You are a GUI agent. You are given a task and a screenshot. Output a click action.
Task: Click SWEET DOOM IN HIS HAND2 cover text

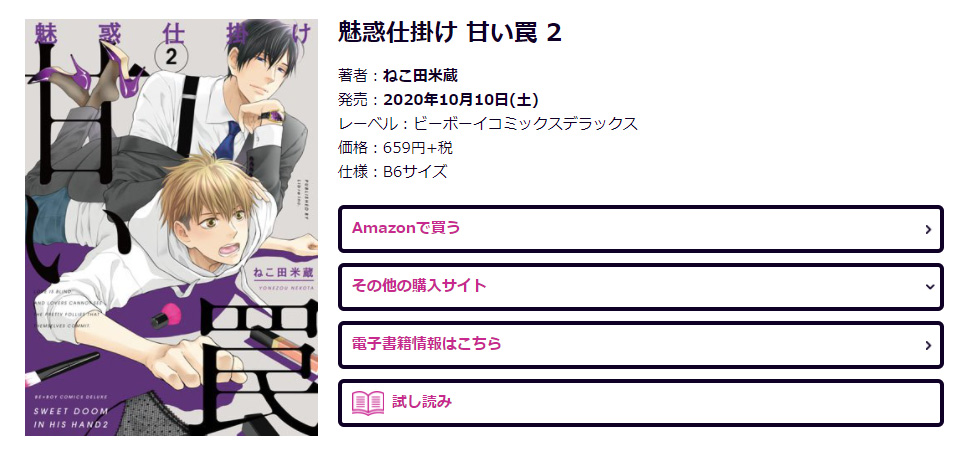click(71, 417)
